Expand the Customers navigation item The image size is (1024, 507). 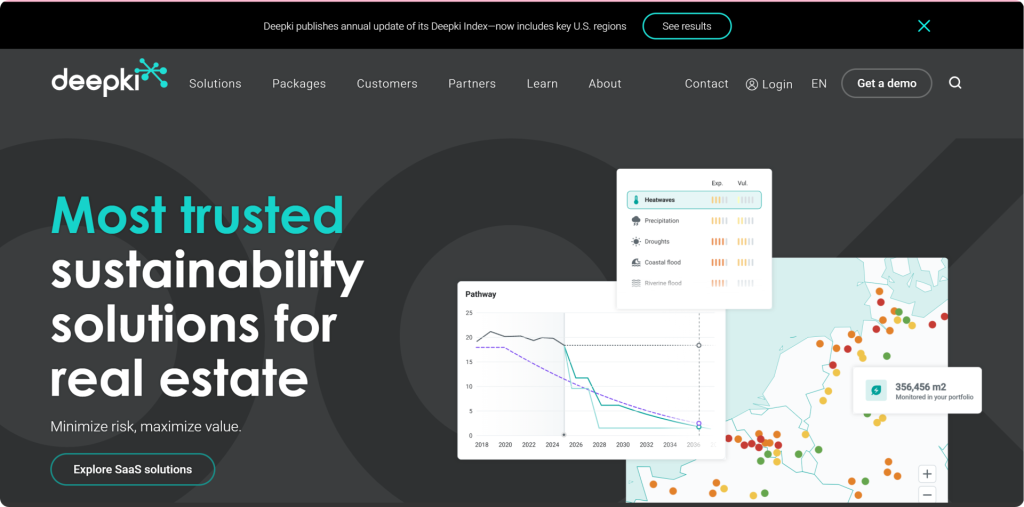click(x=387, y=84)
